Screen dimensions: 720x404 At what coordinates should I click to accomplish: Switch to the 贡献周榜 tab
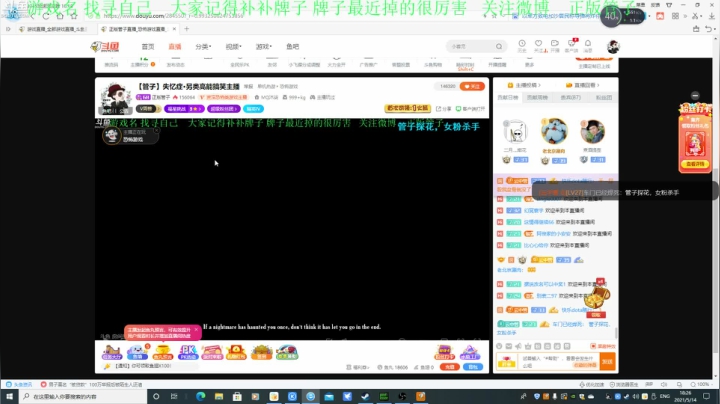pos(537,97)
